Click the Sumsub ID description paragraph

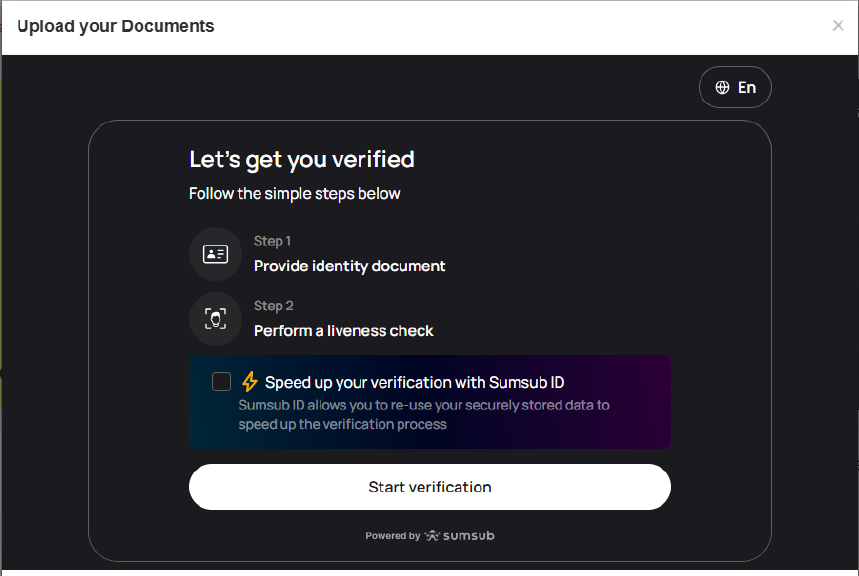pos(423,414)
